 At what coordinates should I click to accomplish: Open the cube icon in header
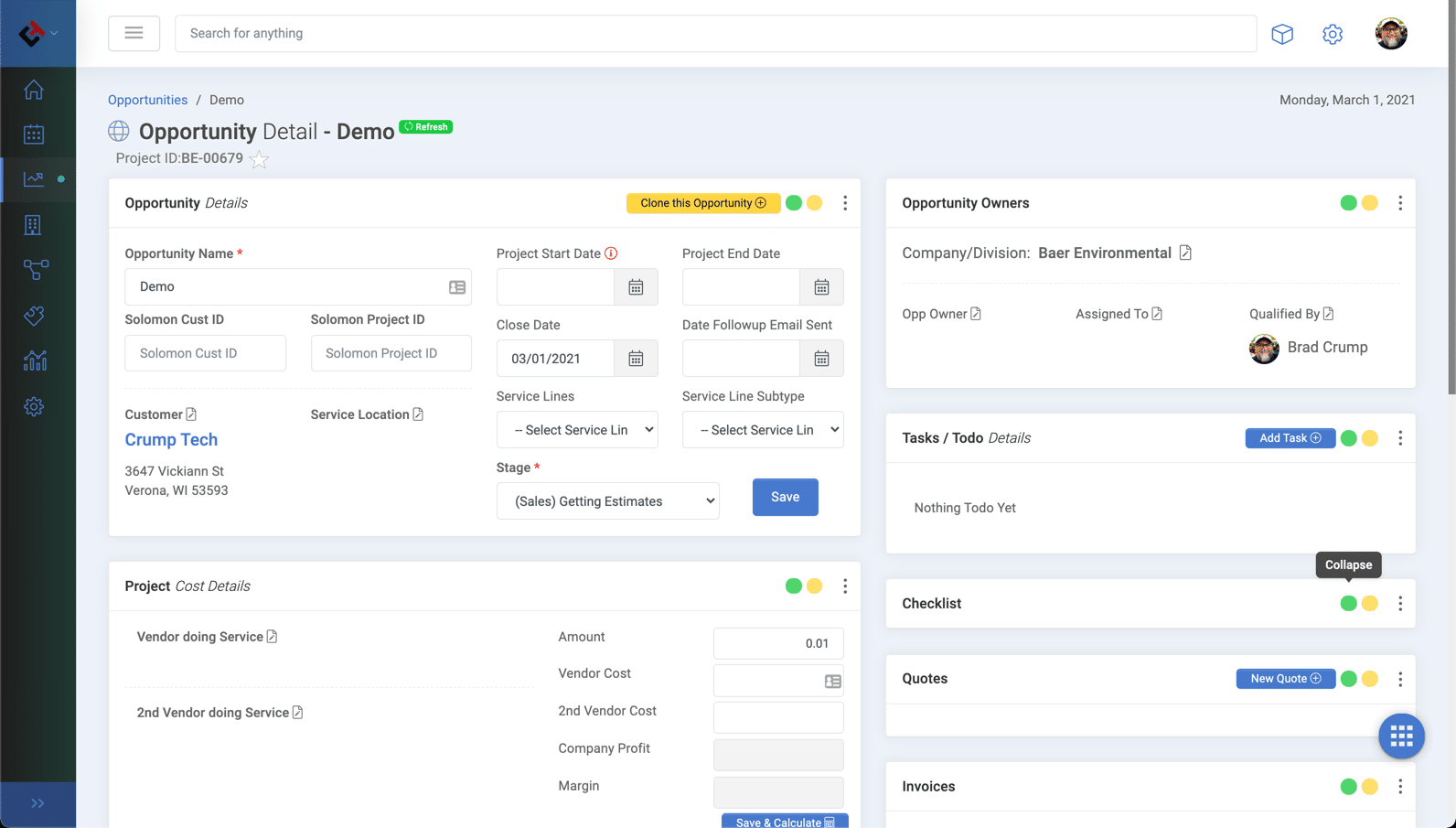tap(1282, 34)
